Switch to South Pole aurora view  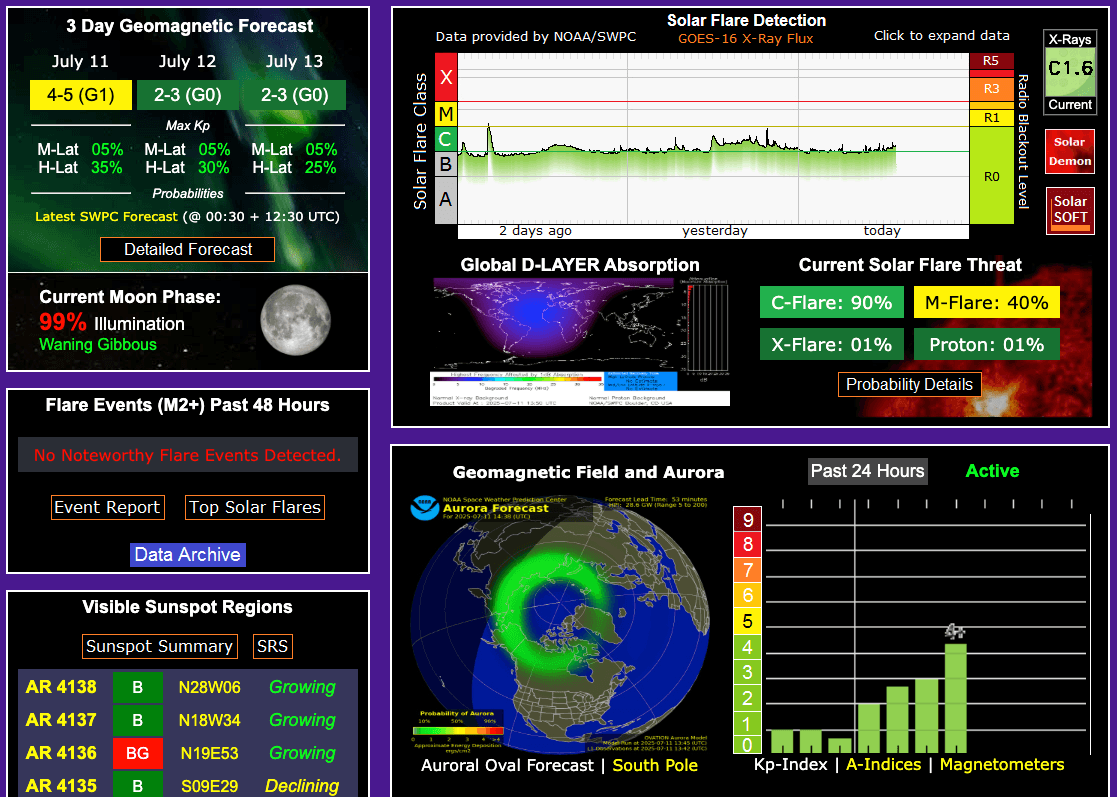[655, 765]
